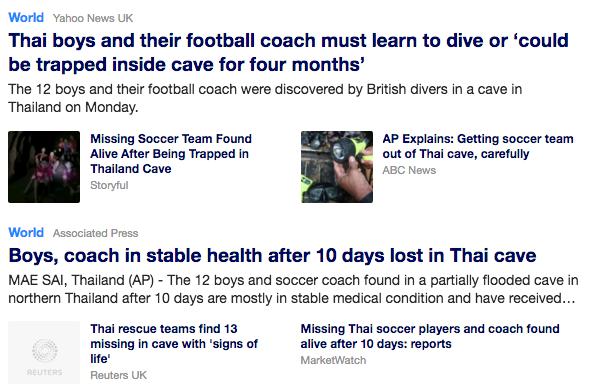Viewport: 590px width, 384px height.
Task: Open the boys in cave thumbnail
Action: [x=44, y=167]
